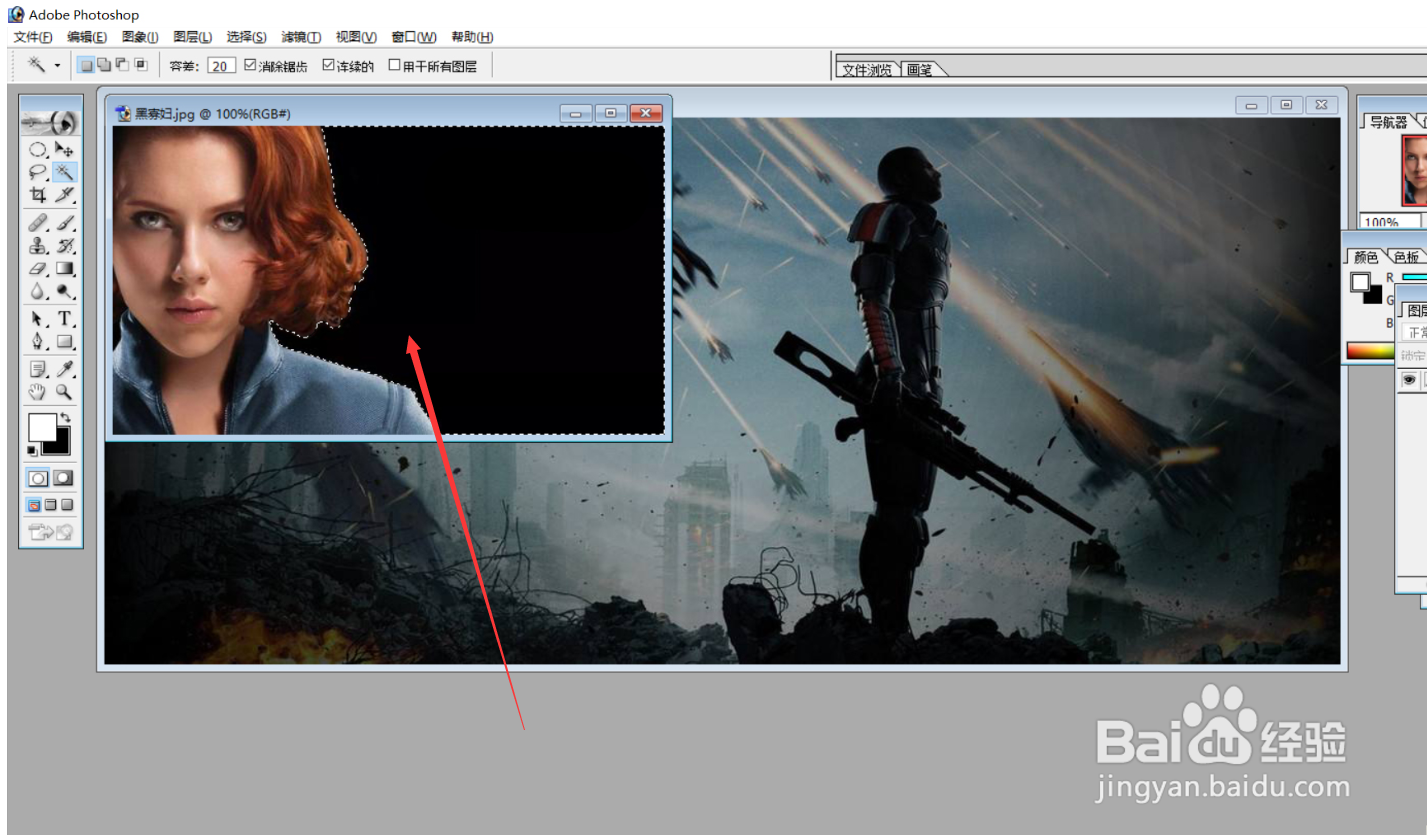Select the Type tool
This screenshot has width=1427, height=835.
pos(65,319)
